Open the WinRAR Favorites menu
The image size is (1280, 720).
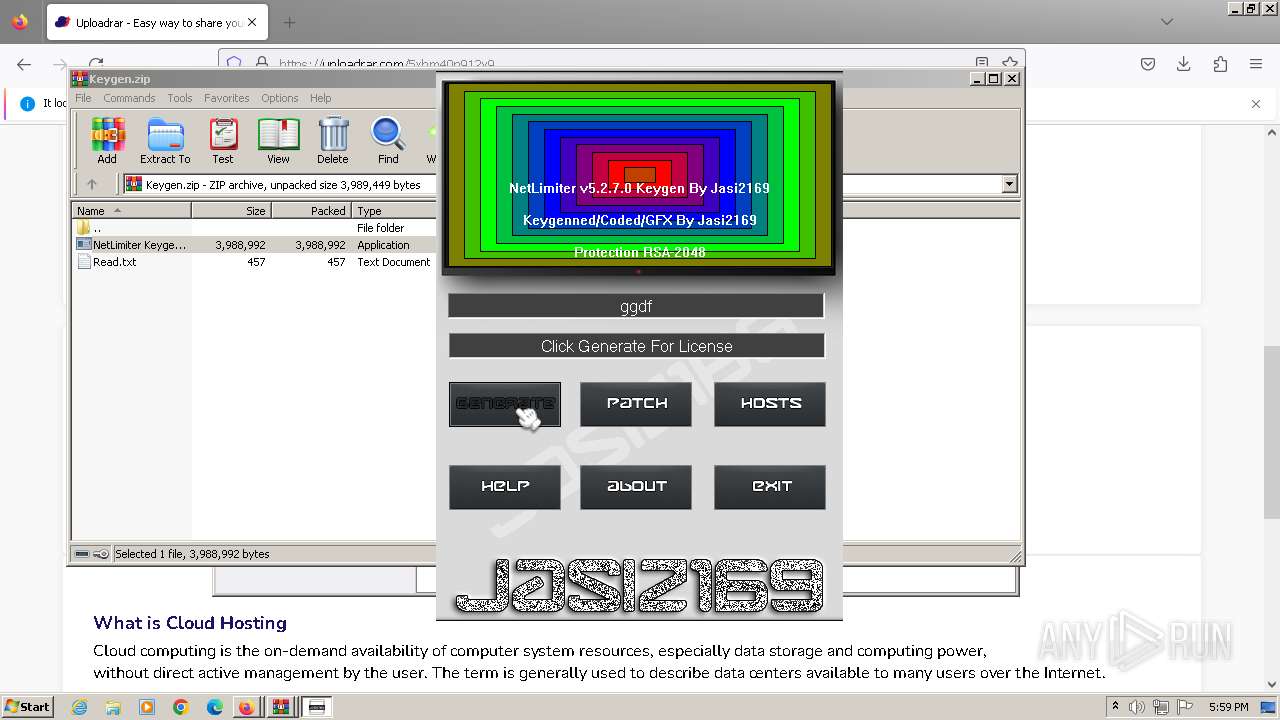click(x=227, y=98)
